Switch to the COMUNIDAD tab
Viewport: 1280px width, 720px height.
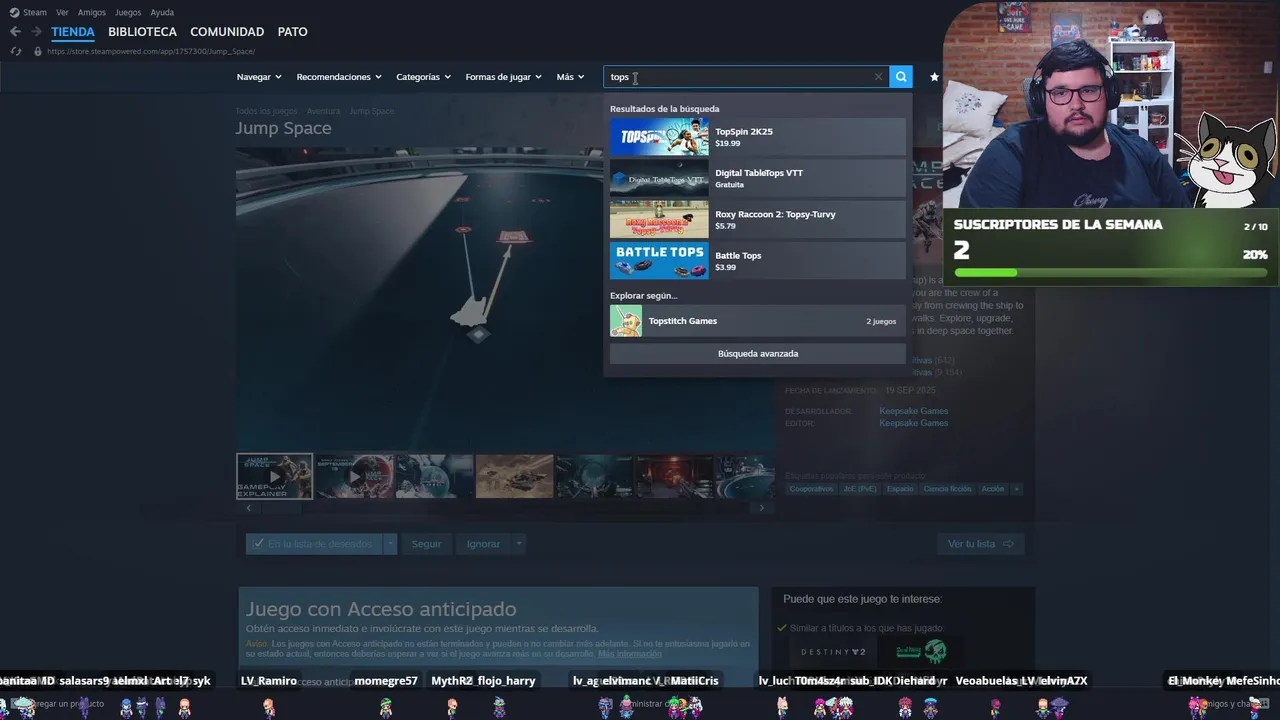pyautogui.click(x=227, y=32)
